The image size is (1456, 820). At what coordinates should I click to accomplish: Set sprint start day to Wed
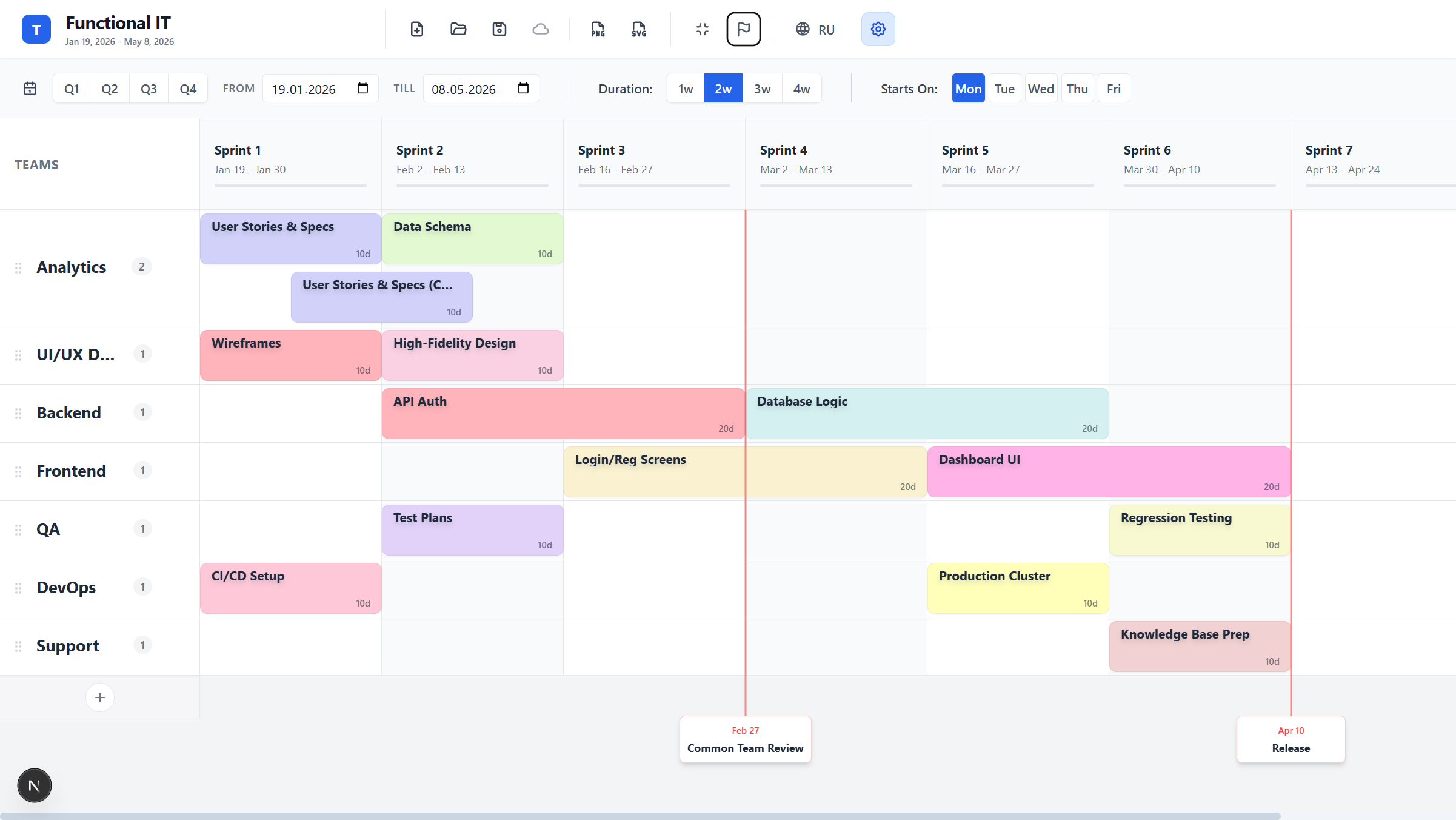1041,89
